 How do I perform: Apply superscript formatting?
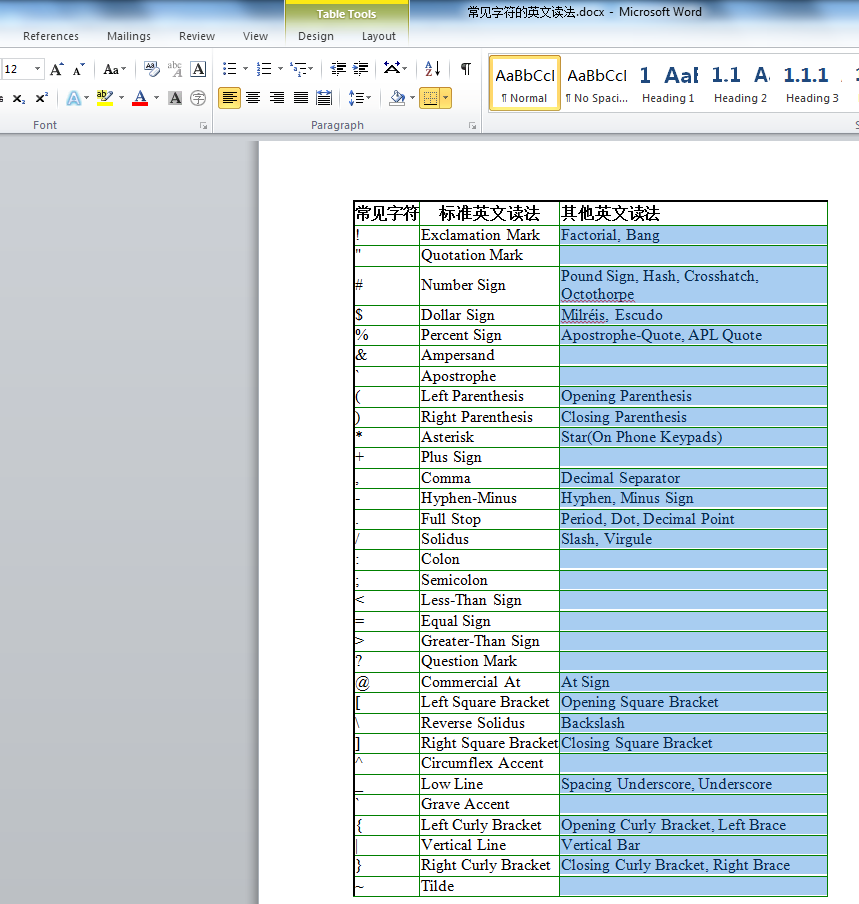coord(42,98)
